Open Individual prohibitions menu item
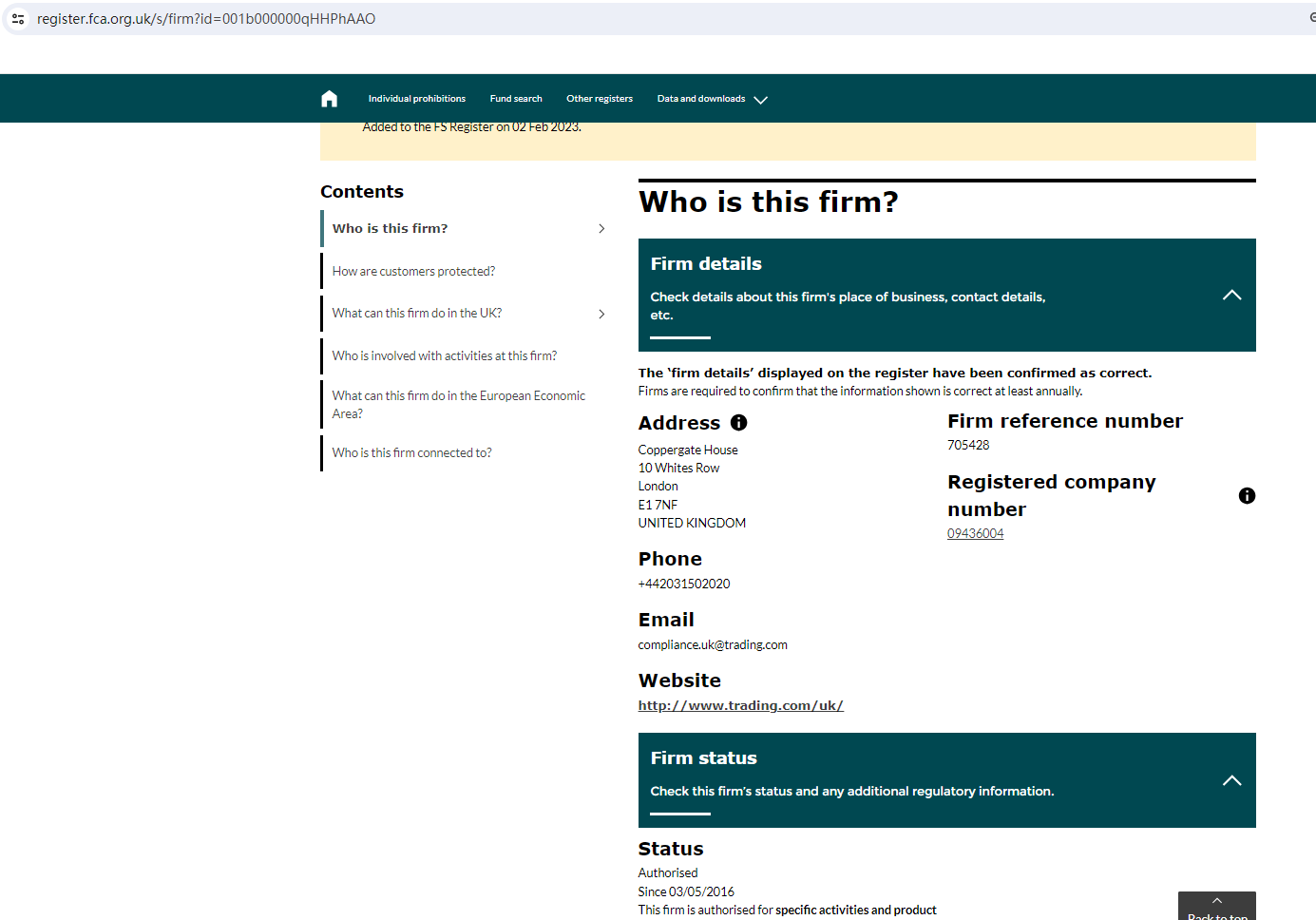Viewport: 1316px width, 920px height. (416, 99)
